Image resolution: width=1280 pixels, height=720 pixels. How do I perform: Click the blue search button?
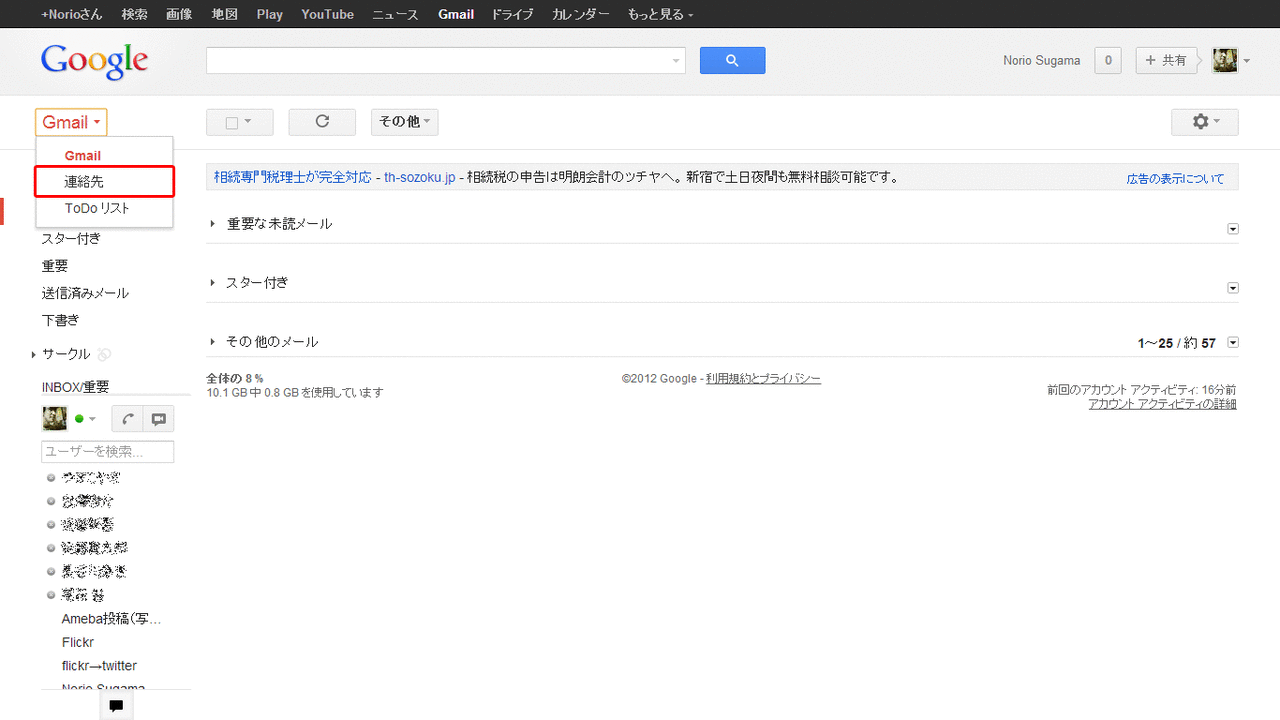[x=732, y=61]
